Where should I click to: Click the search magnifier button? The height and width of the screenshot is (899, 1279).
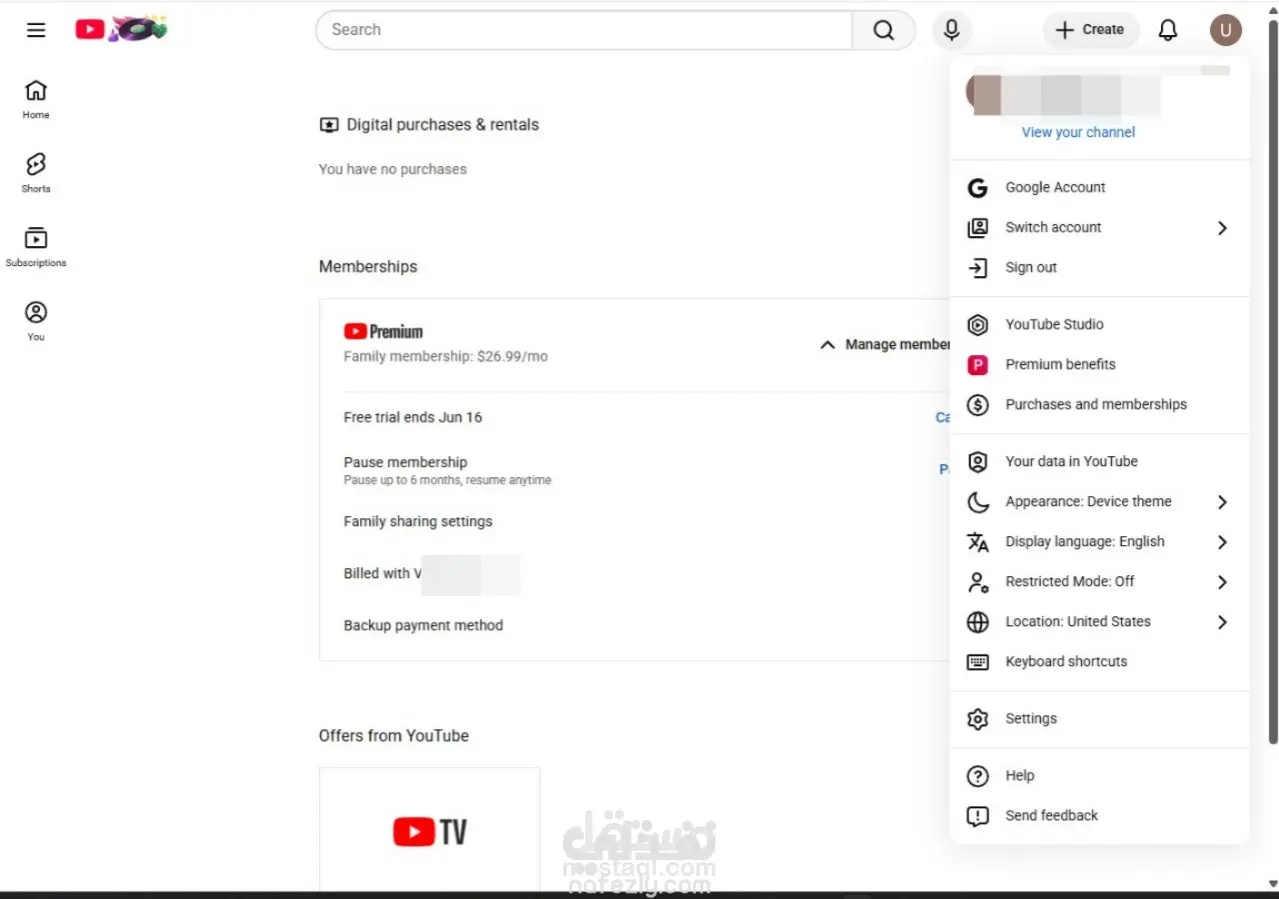(884, 30)
